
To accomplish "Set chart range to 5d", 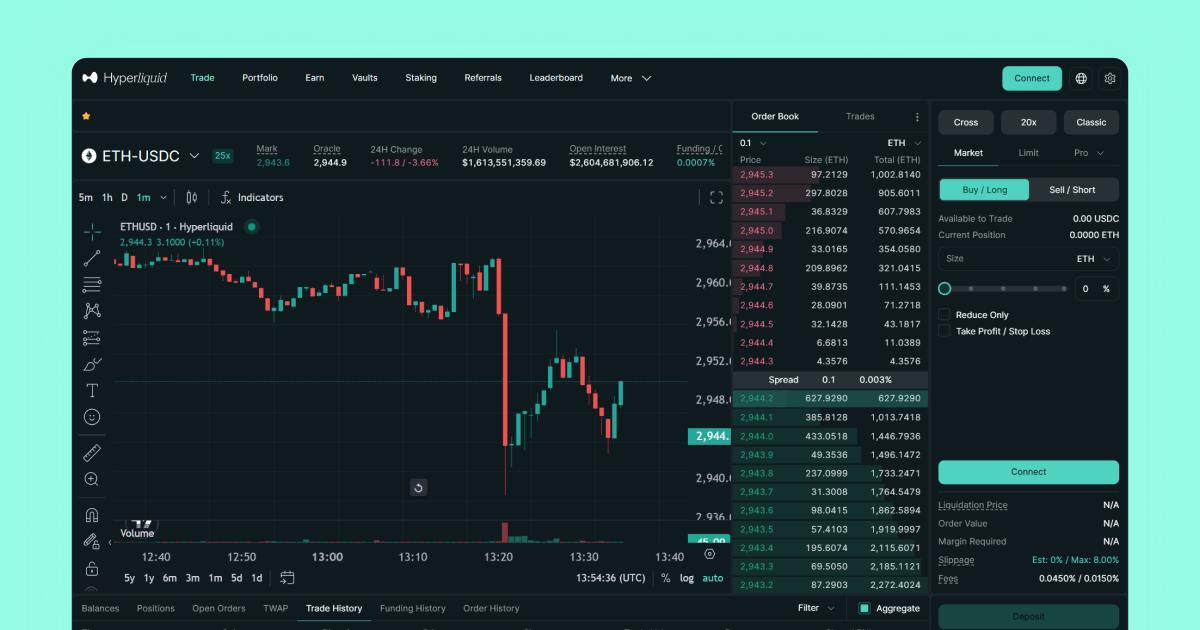I will pyautogui.click(x=236, y=578).
